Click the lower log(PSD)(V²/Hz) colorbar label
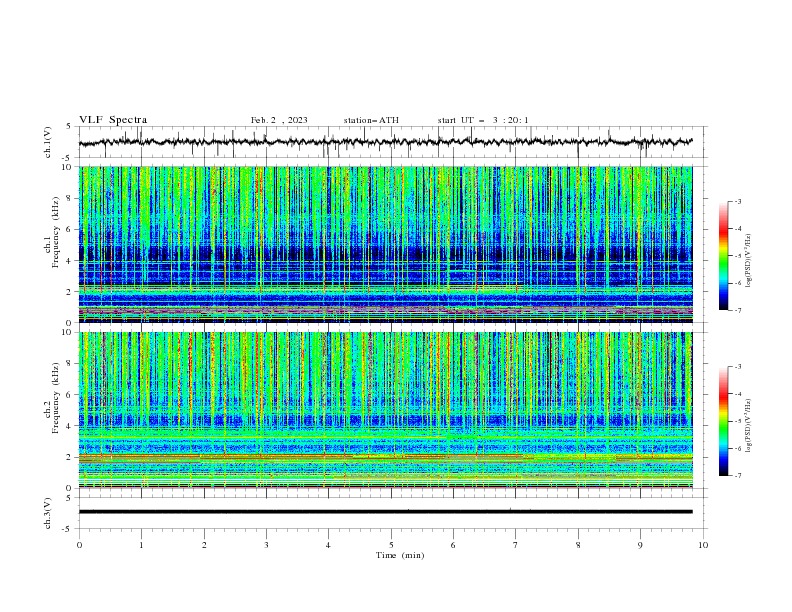 [748, 425]
